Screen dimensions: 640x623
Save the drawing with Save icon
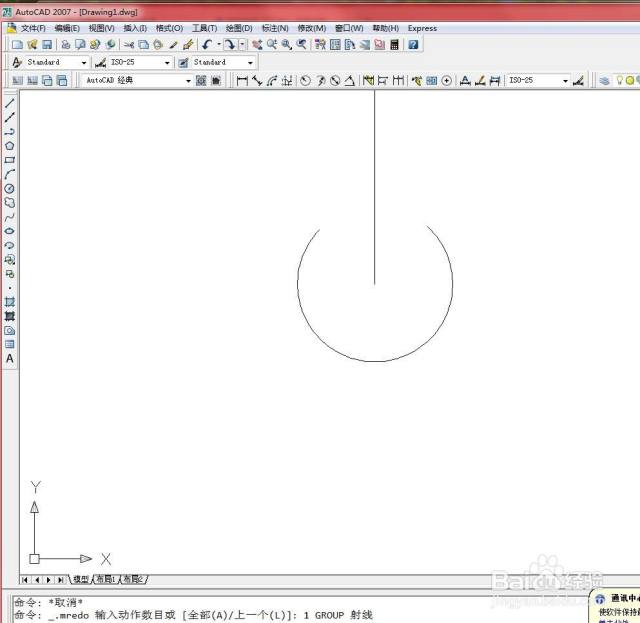coord(47,44)
